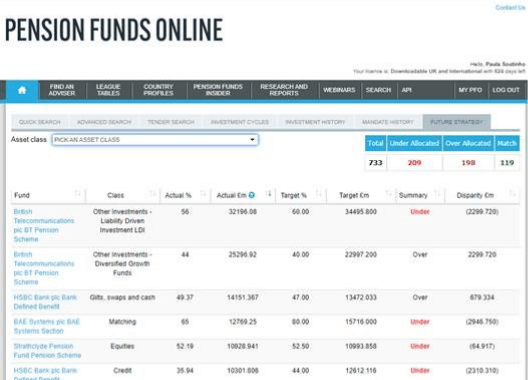This screenshot has height=380, width=528.
Task: Click total count value 733
Action: click(x=375, y=163)
